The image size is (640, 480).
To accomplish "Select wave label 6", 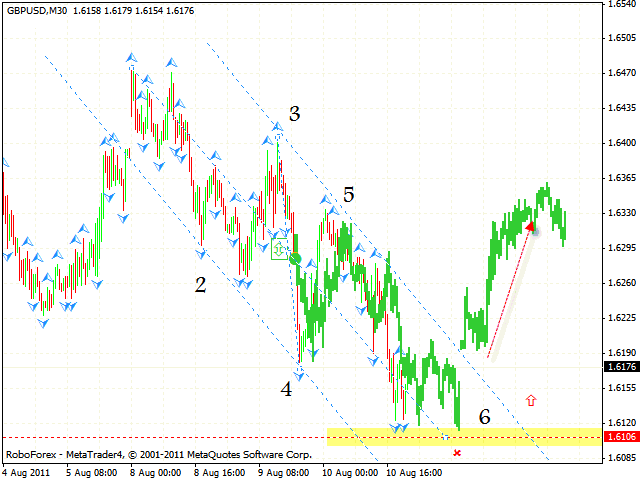I will [484, 417].
